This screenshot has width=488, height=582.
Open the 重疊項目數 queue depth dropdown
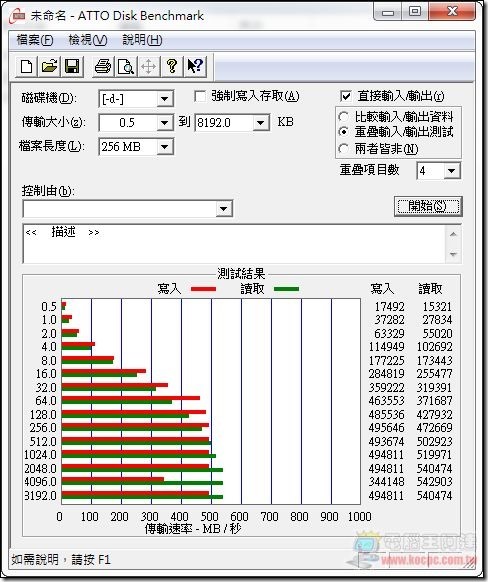click(451, 171)
